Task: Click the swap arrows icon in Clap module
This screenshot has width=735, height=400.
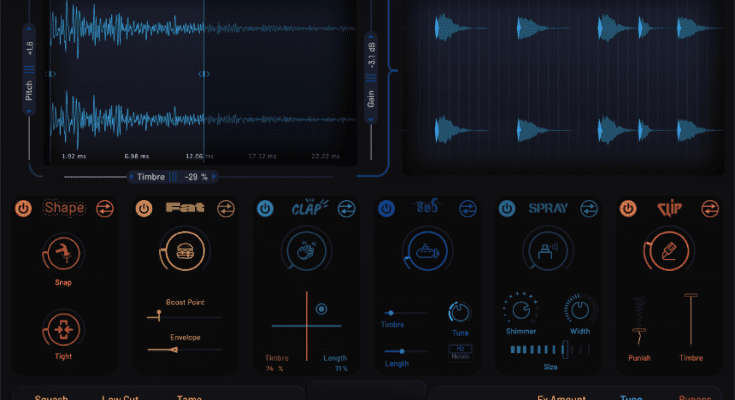Action: click(346, 209)
